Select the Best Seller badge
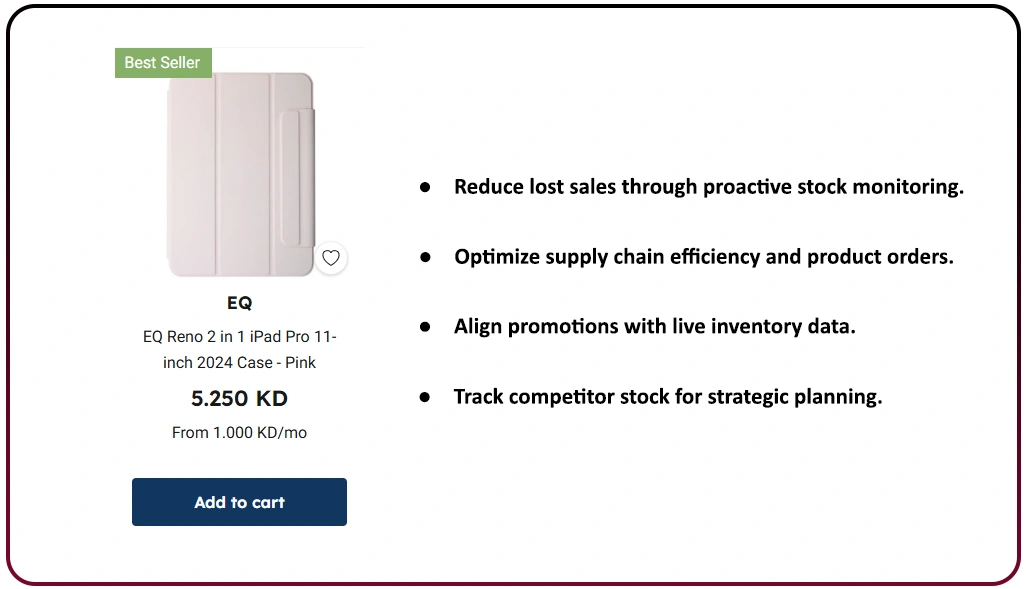This screenshot has width=1026, height=589. click(x=163, y=62)
